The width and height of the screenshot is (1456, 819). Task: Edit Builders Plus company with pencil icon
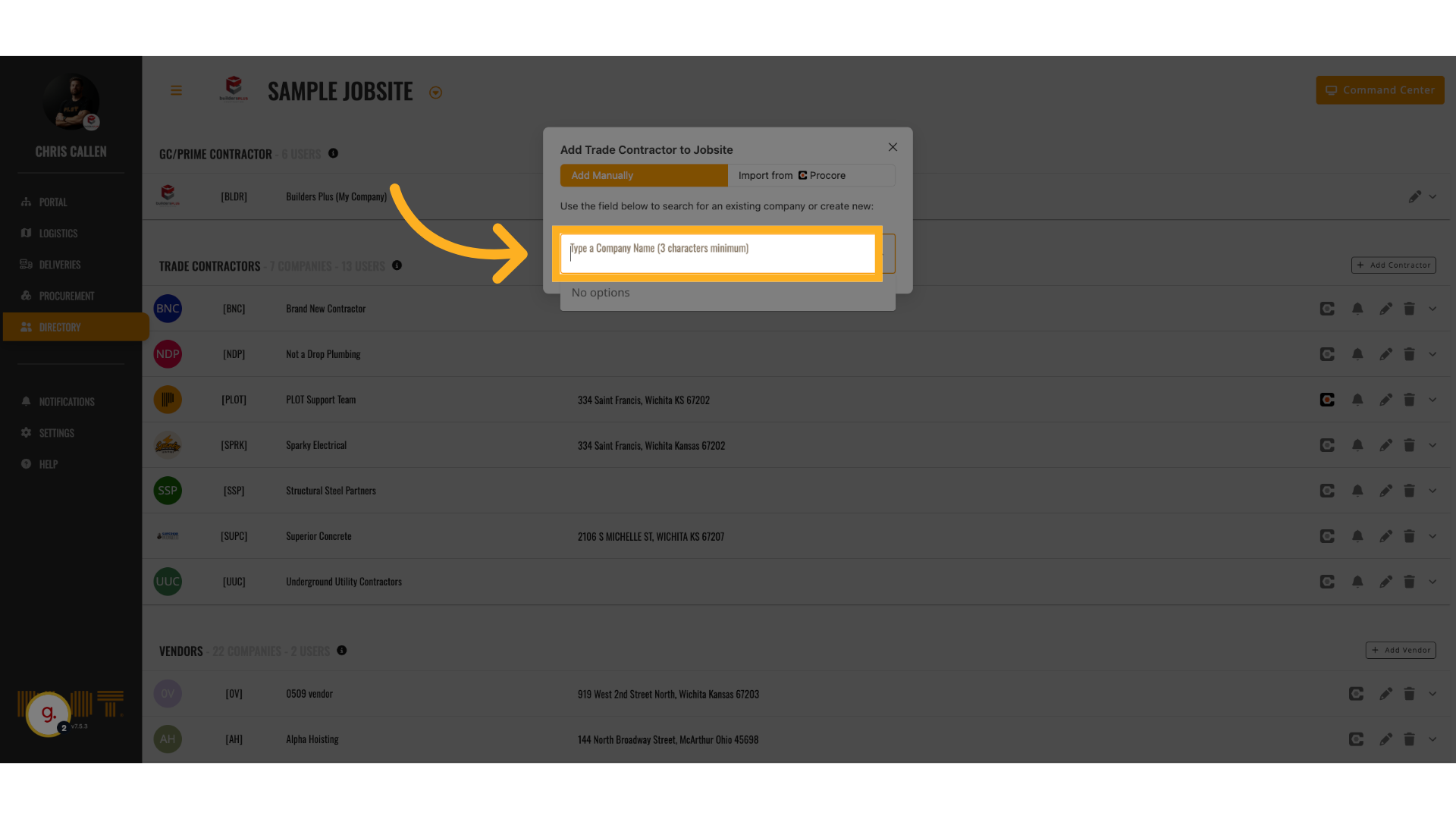coord(1415,196)
